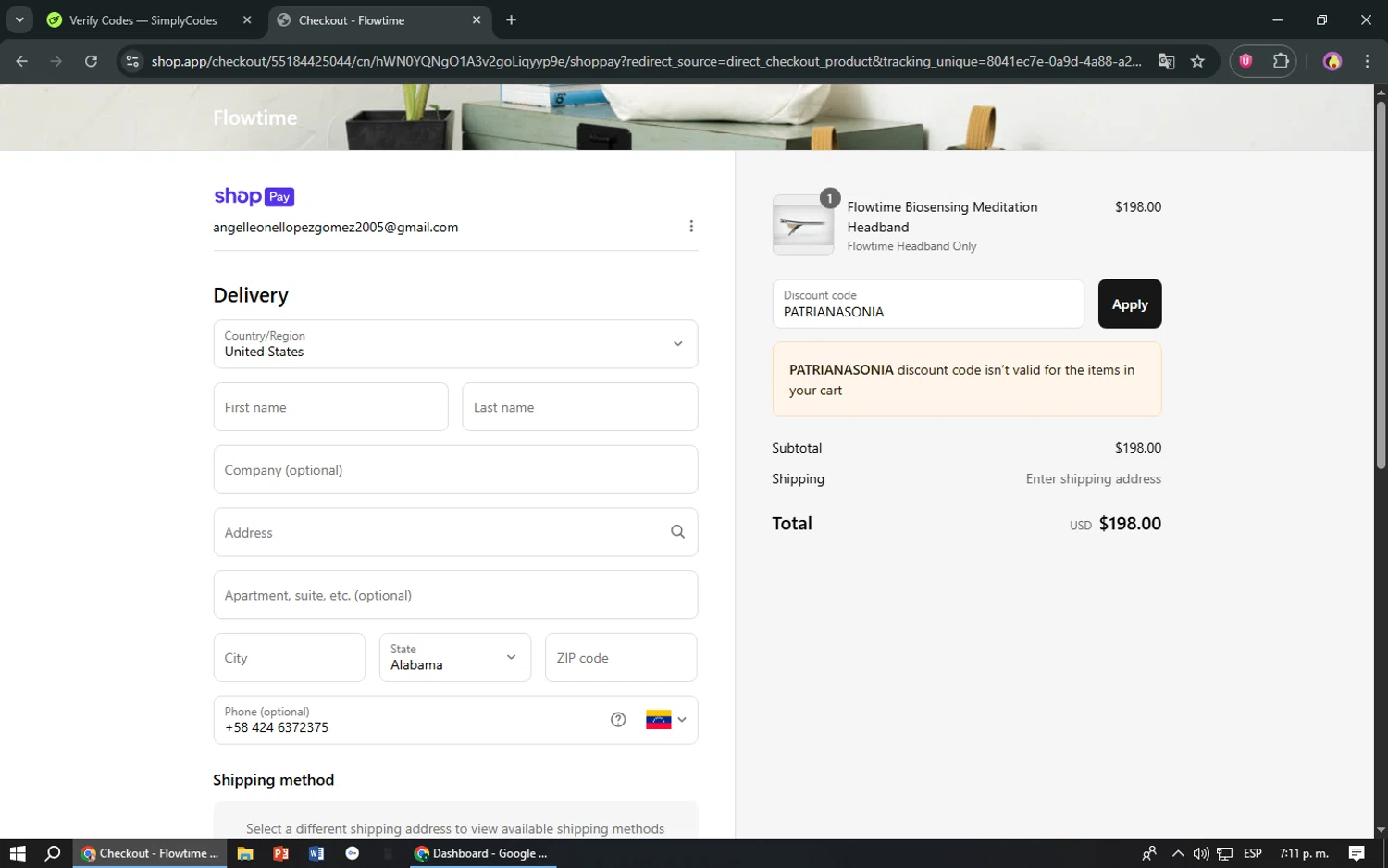Image resolution: width=1388 pixels, height=868 pixels.
Task: Open Windows notification center
Action: click(1357, 853)
